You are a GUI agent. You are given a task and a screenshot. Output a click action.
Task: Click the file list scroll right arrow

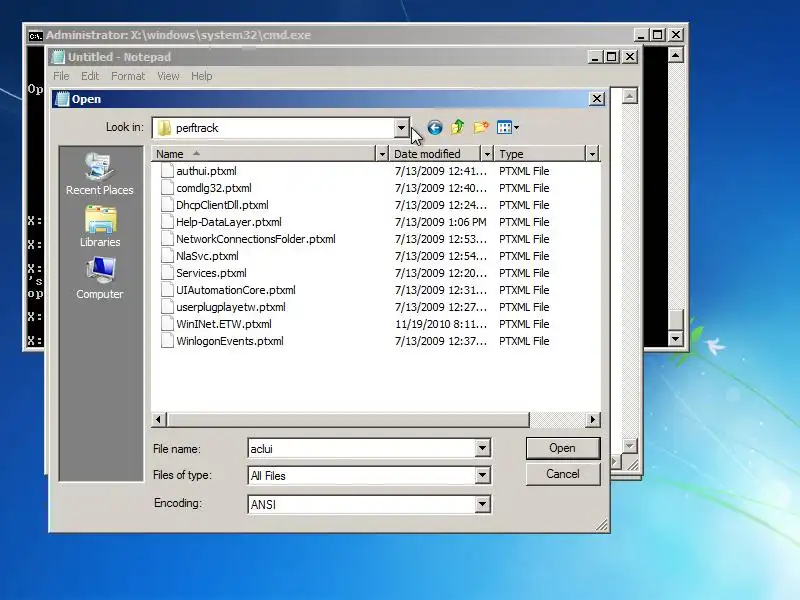(x=592, y=419)
